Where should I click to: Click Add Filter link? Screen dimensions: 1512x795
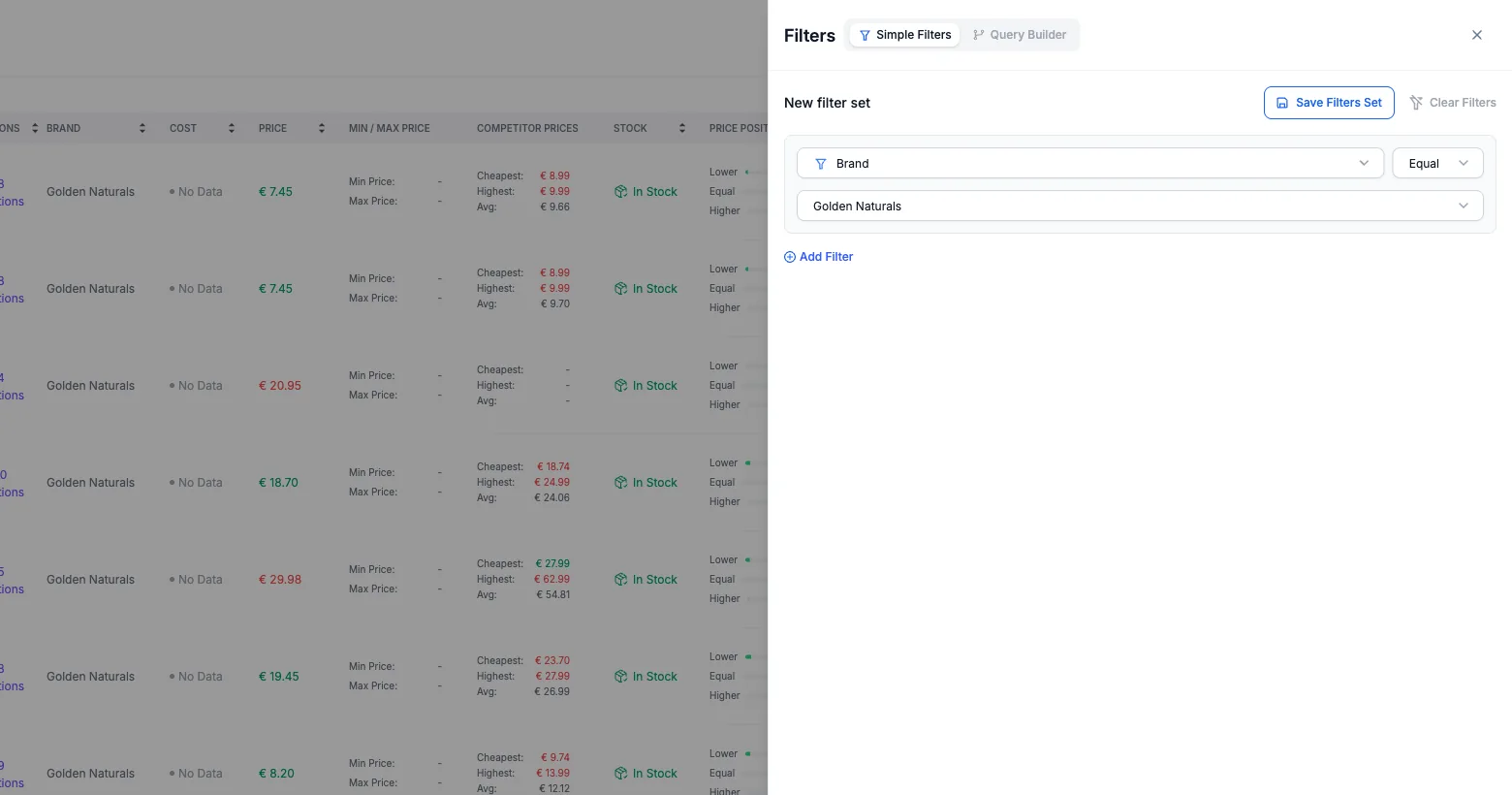pyautogui.click(x=819, y=257)
